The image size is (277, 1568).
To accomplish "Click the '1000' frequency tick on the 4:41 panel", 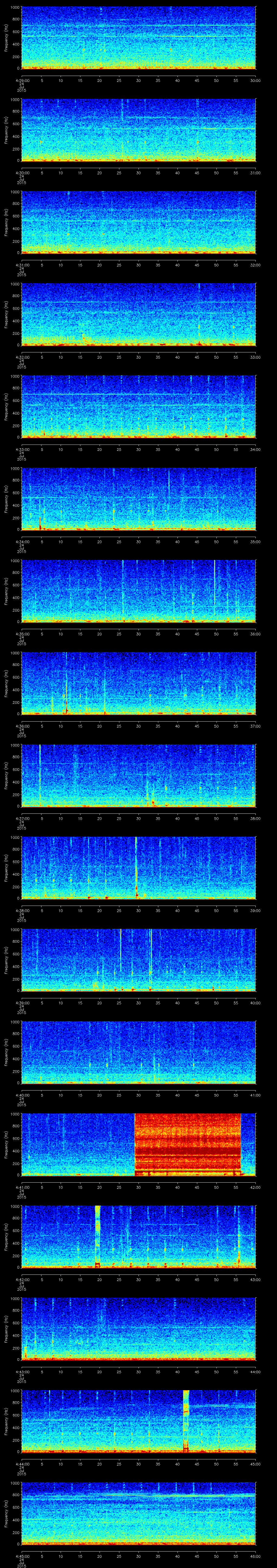I will pos(15,1114).
